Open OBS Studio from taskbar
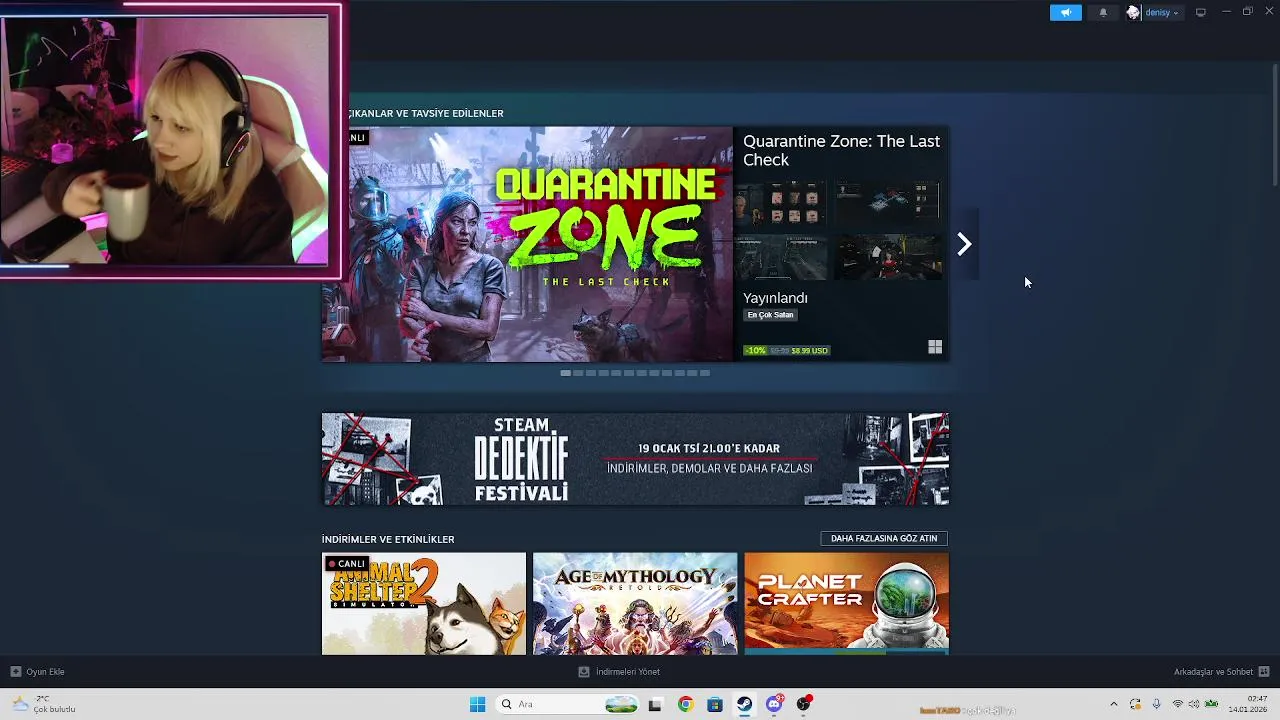 tap(804, 704)
